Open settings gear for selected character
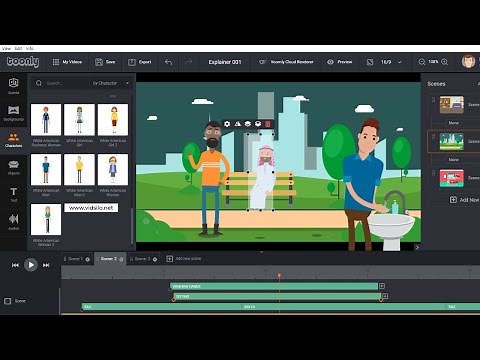Image resolution: width=480 pixels, height=360 pixels. tap(227, 124)
